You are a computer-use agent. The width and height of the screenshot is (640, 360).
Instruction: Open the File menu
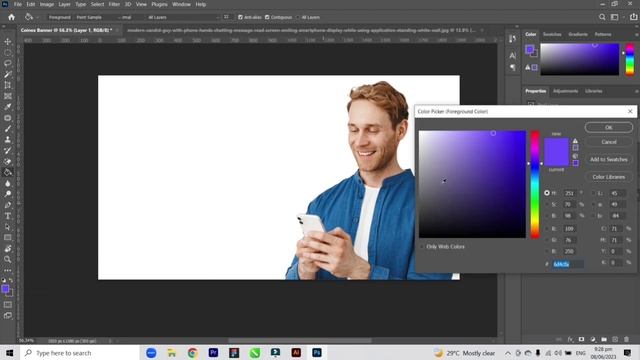[x=18, y=4]
